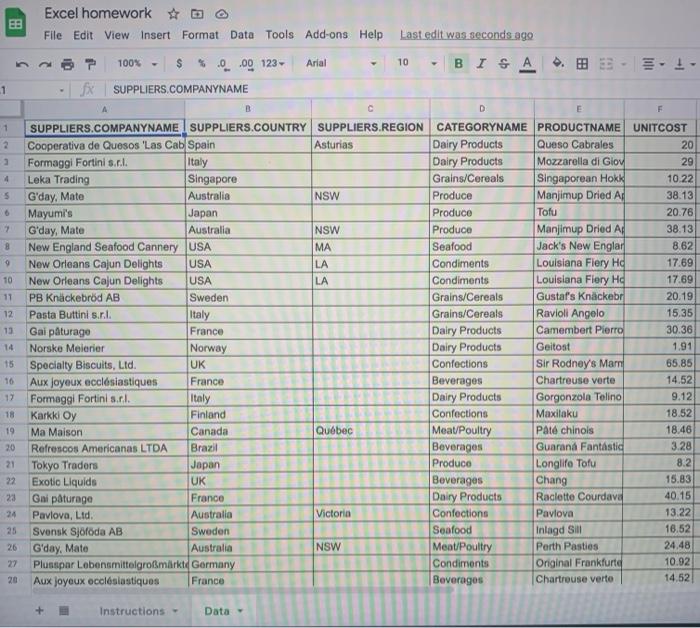Select the UNITCOST header cell
Viewport: 700px width, 628px height.
pos(660,128)
